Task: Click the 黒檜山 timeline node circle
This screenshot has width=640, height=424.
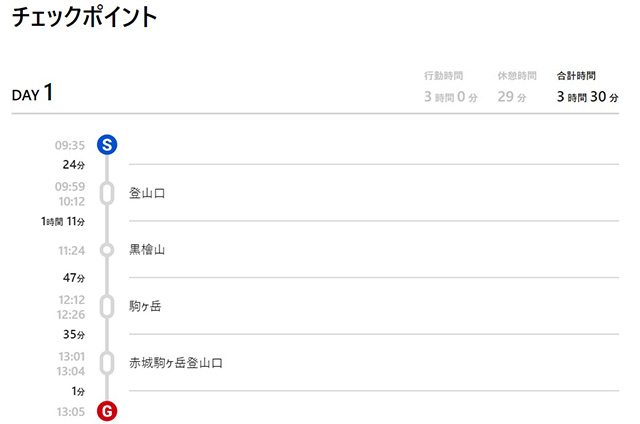Action: 107,249
